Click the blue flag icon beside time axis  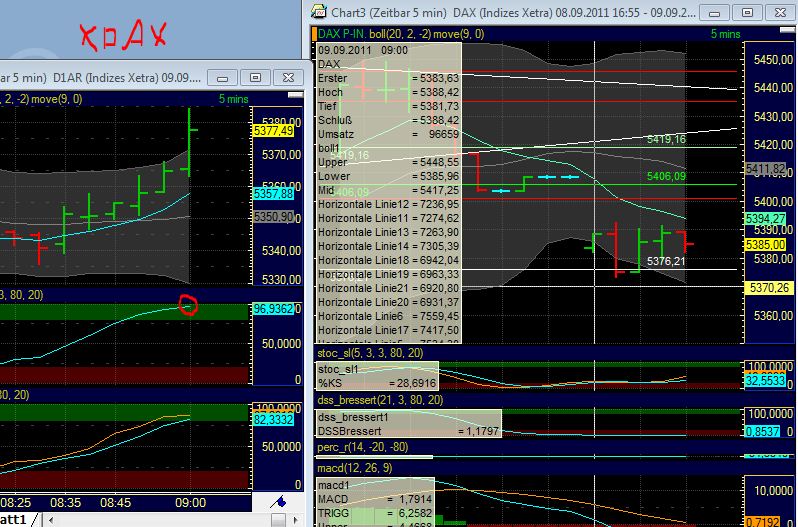coord(278,502)
